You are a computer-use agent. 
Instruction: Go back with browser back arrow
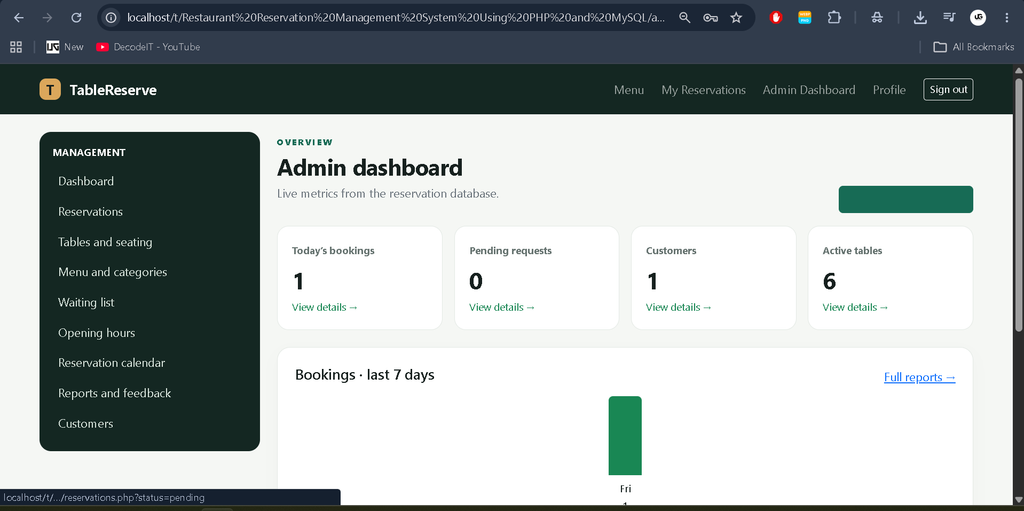pos(19,18)
